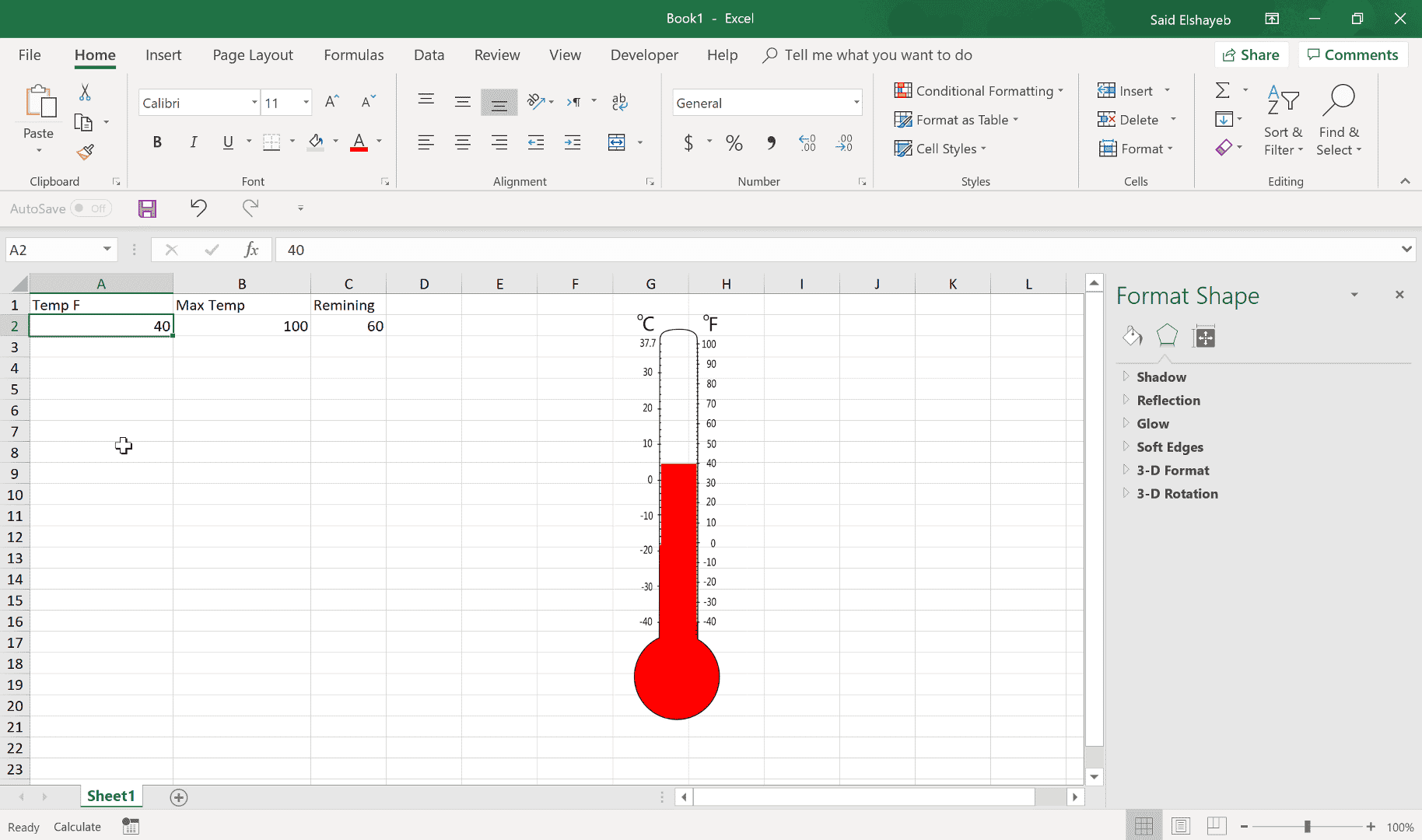The image size is (1422, 840).
Task: Switch to the Formulas tab
Action: click(354, 55)
